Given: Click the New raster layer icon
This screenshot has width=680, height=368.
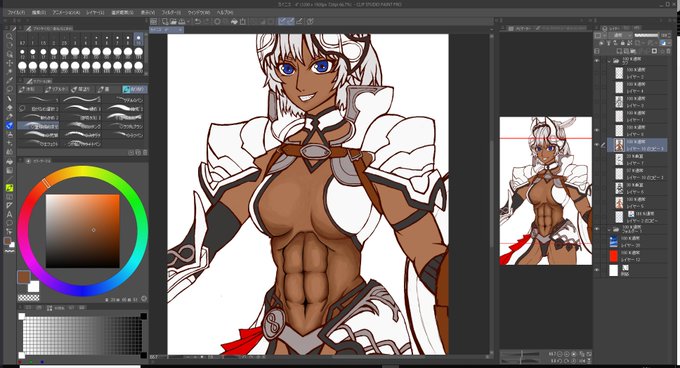Looking at the screenshot, I should [620, 51].
